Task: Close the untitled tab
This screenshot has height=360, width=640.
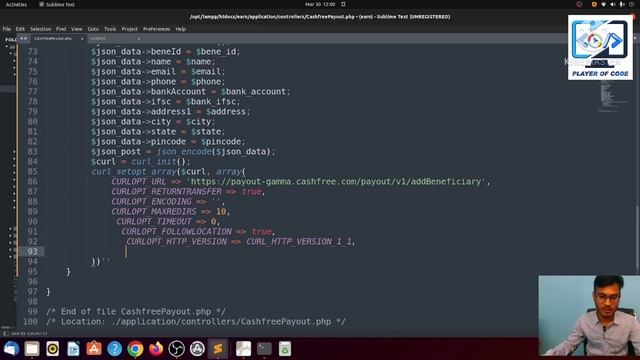Action: (x=138, y=38)
